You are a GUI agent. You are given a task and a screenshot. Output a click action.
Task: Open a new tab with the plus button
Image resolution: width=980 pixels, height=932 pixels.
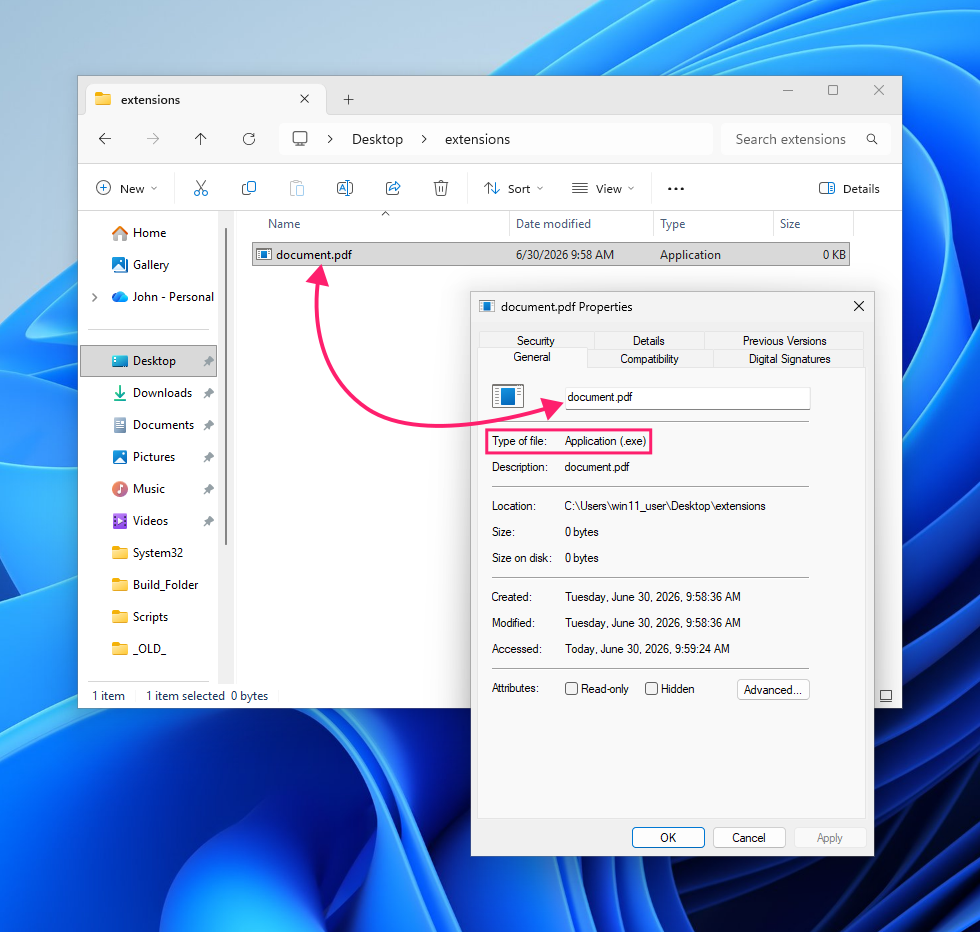click(x=349, y=99)
